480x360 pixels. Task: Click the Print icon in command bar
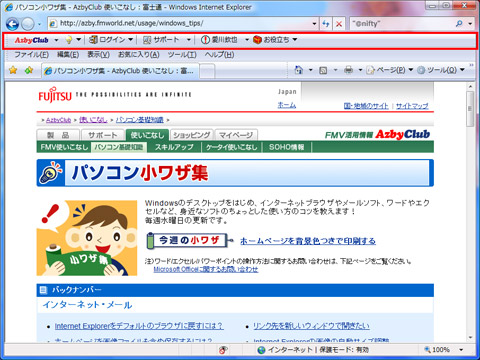coord(349,70)
